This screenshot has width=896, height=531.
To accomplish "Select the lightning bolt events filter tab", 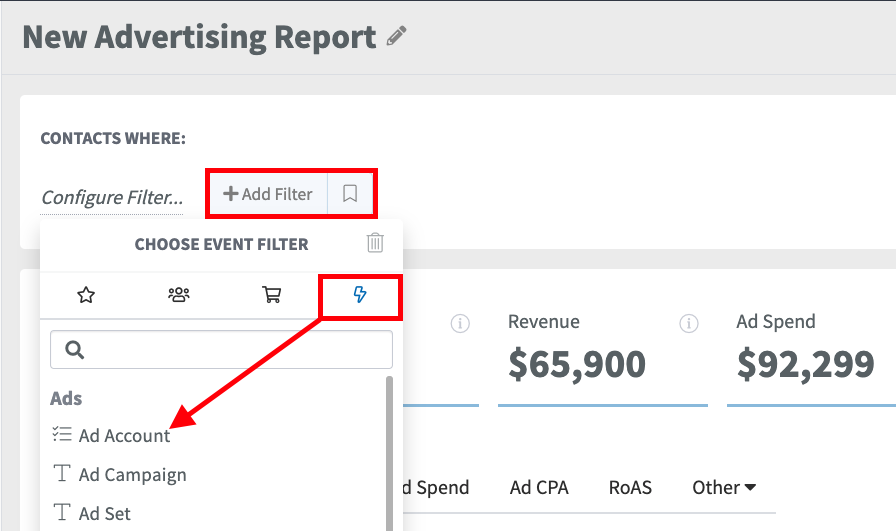I will coord(360,295).
